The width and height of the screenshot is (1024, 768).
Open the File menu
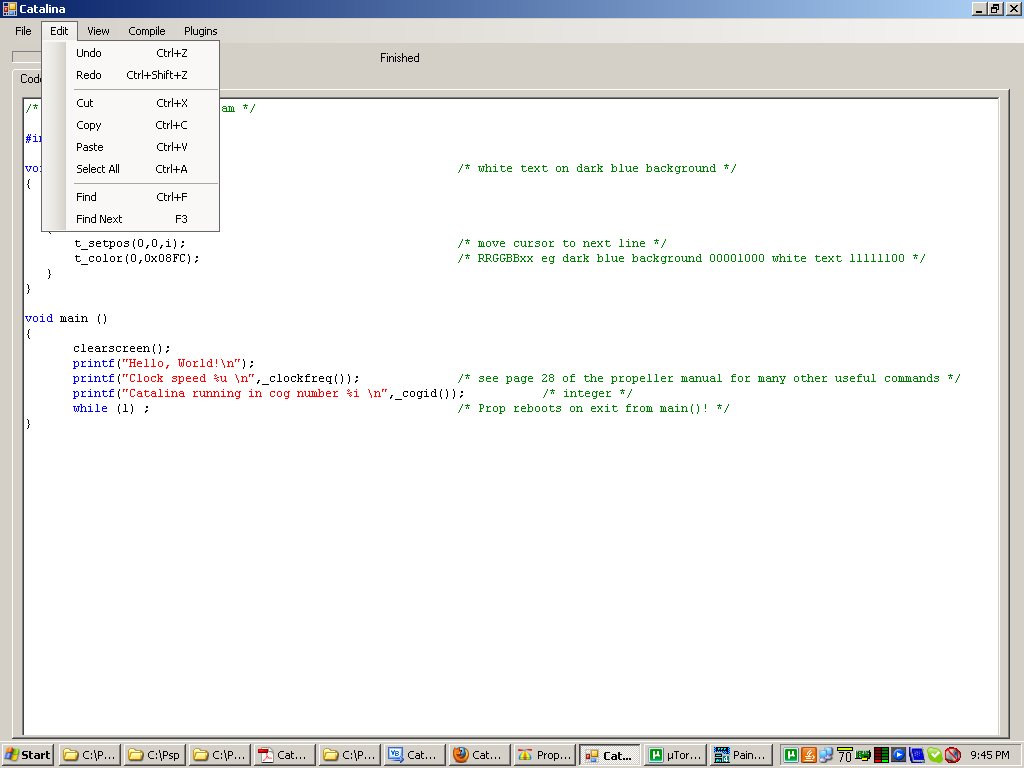pos(23,31)
